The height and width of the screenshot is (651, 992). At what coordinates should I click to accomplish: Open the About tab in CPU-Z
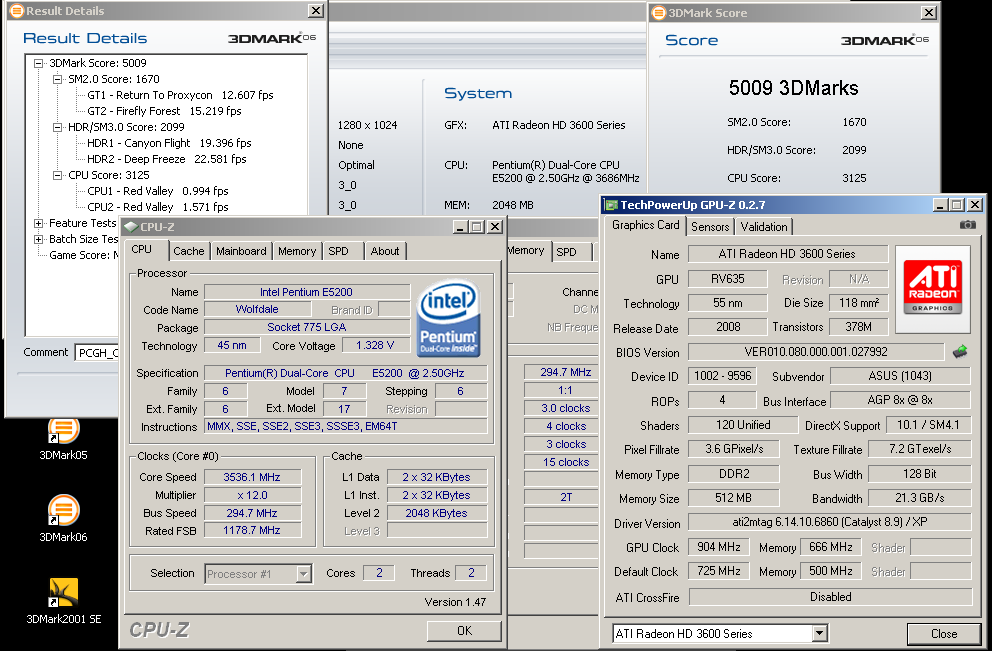pos(385,251)
